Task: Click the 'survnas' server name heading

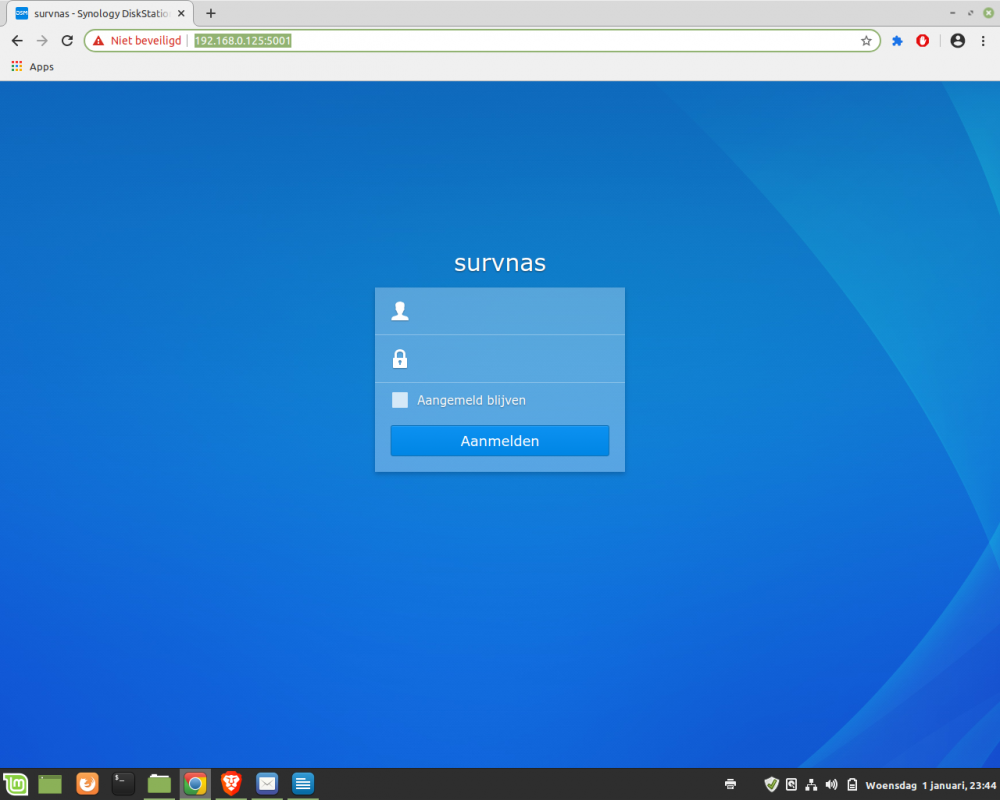Action: pyautogui.click(x=499, y=263)
